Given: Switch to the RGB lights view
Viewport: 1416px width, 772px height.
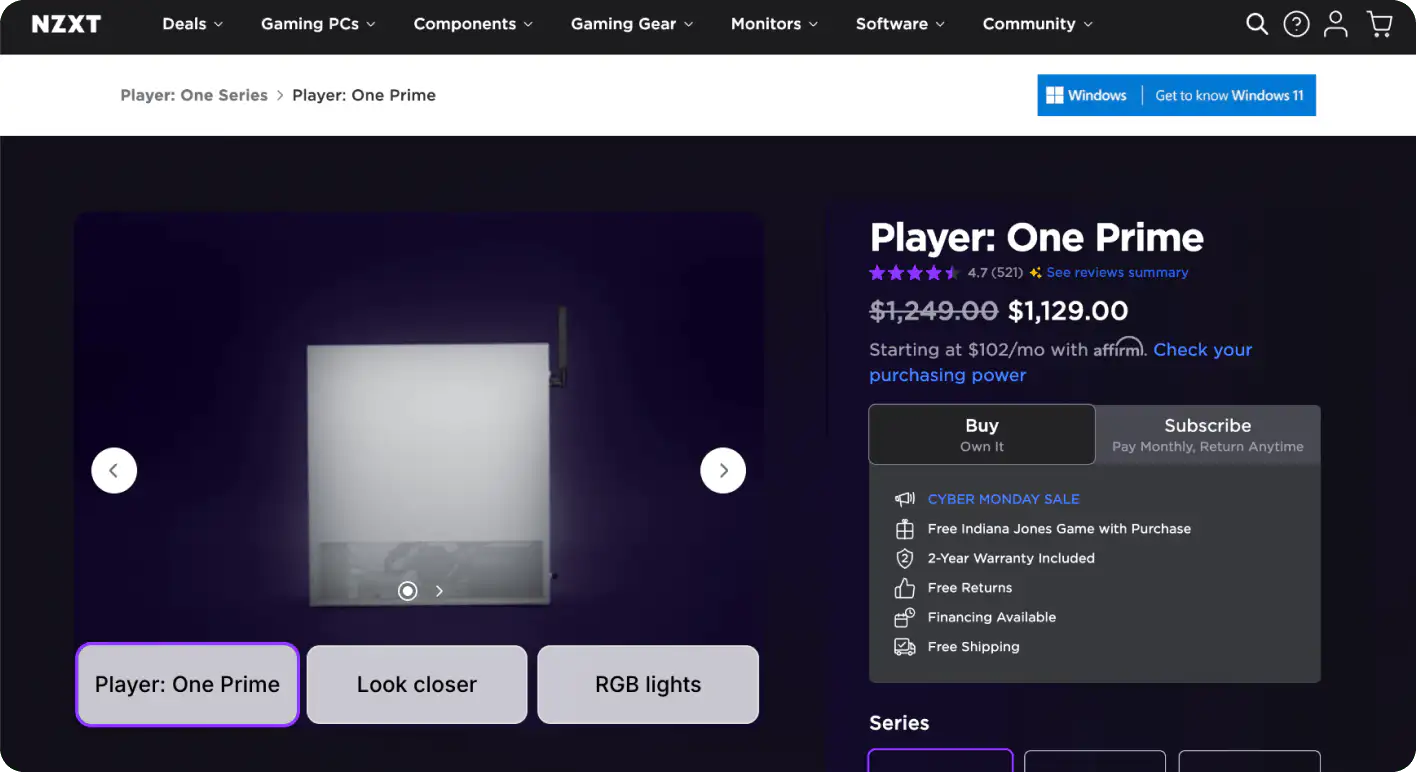Looking at the screenshot, I should [648, 684].
